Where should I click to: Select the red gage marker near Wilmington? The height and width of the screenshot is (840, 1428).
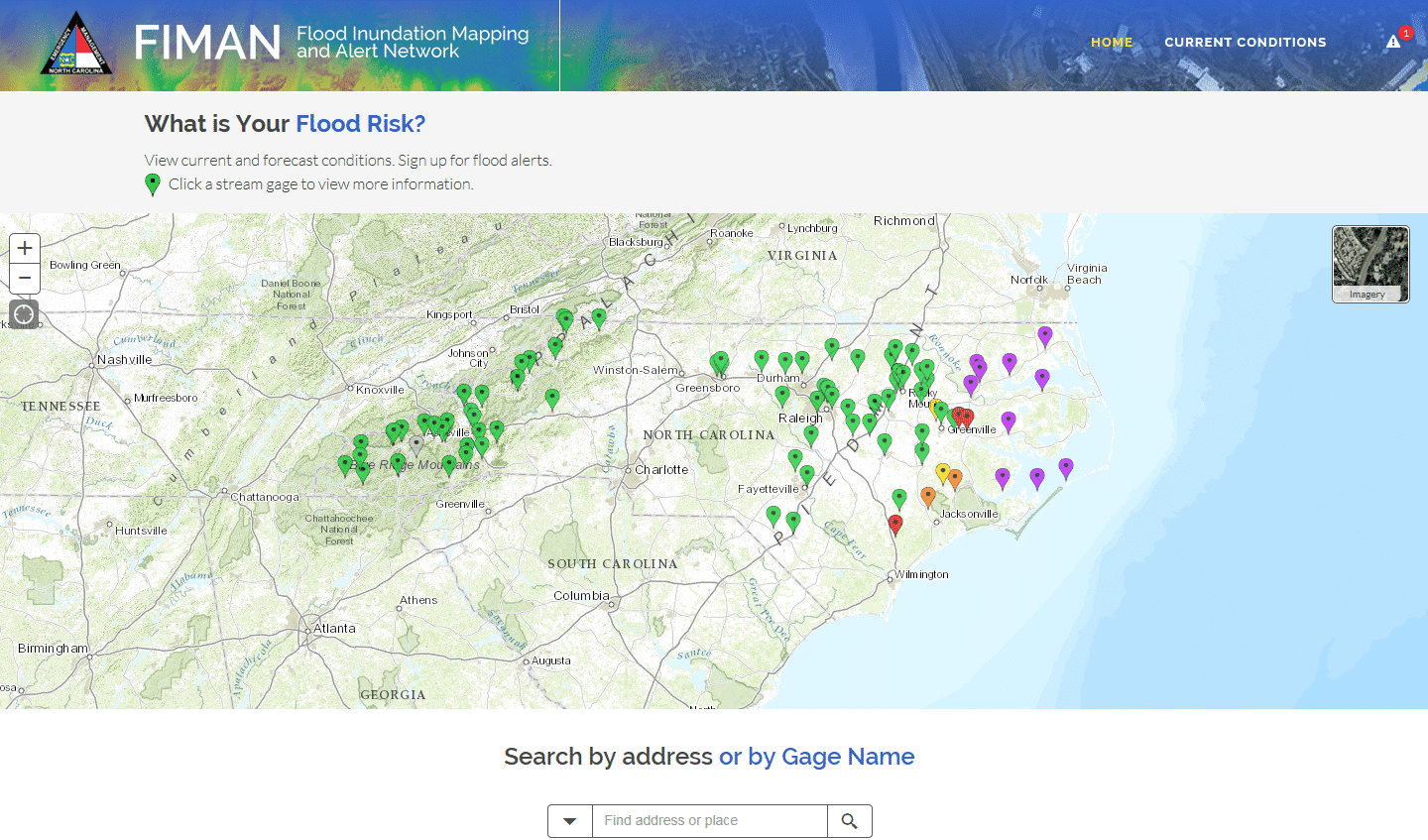pyautogui.click(x=895, y=523)
